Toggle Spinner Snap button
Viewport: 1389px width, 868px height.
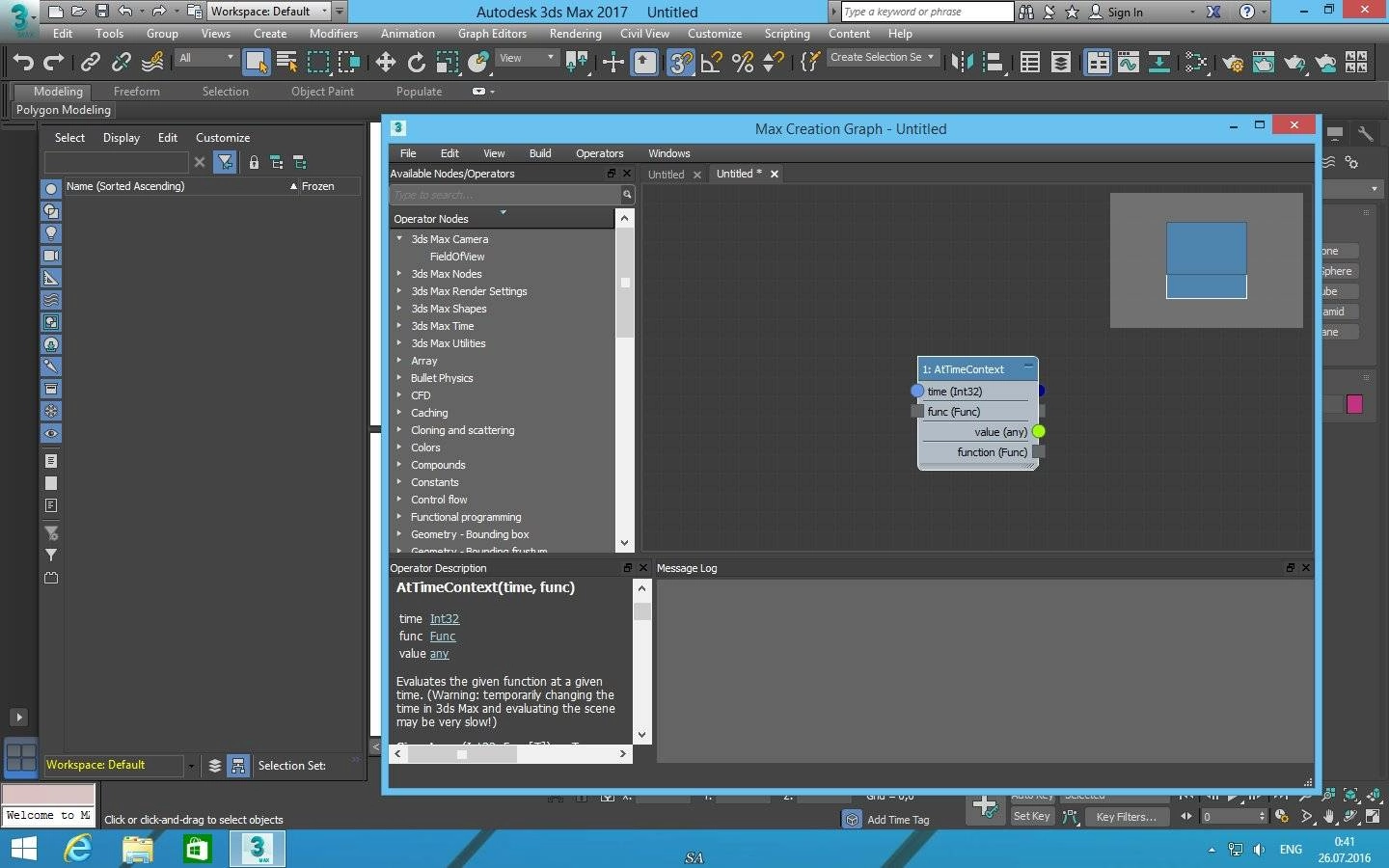point(774,63)
